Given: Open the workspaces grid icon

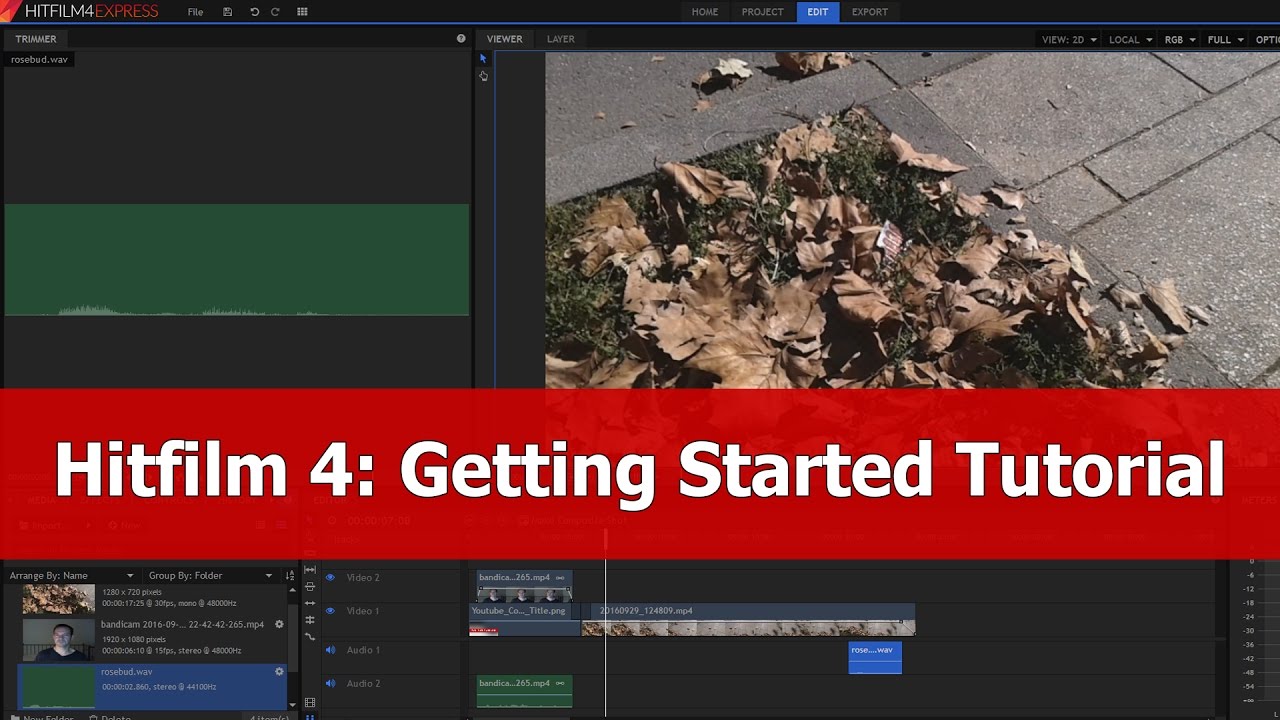Looking at the screenshot, I should (302, 12).
